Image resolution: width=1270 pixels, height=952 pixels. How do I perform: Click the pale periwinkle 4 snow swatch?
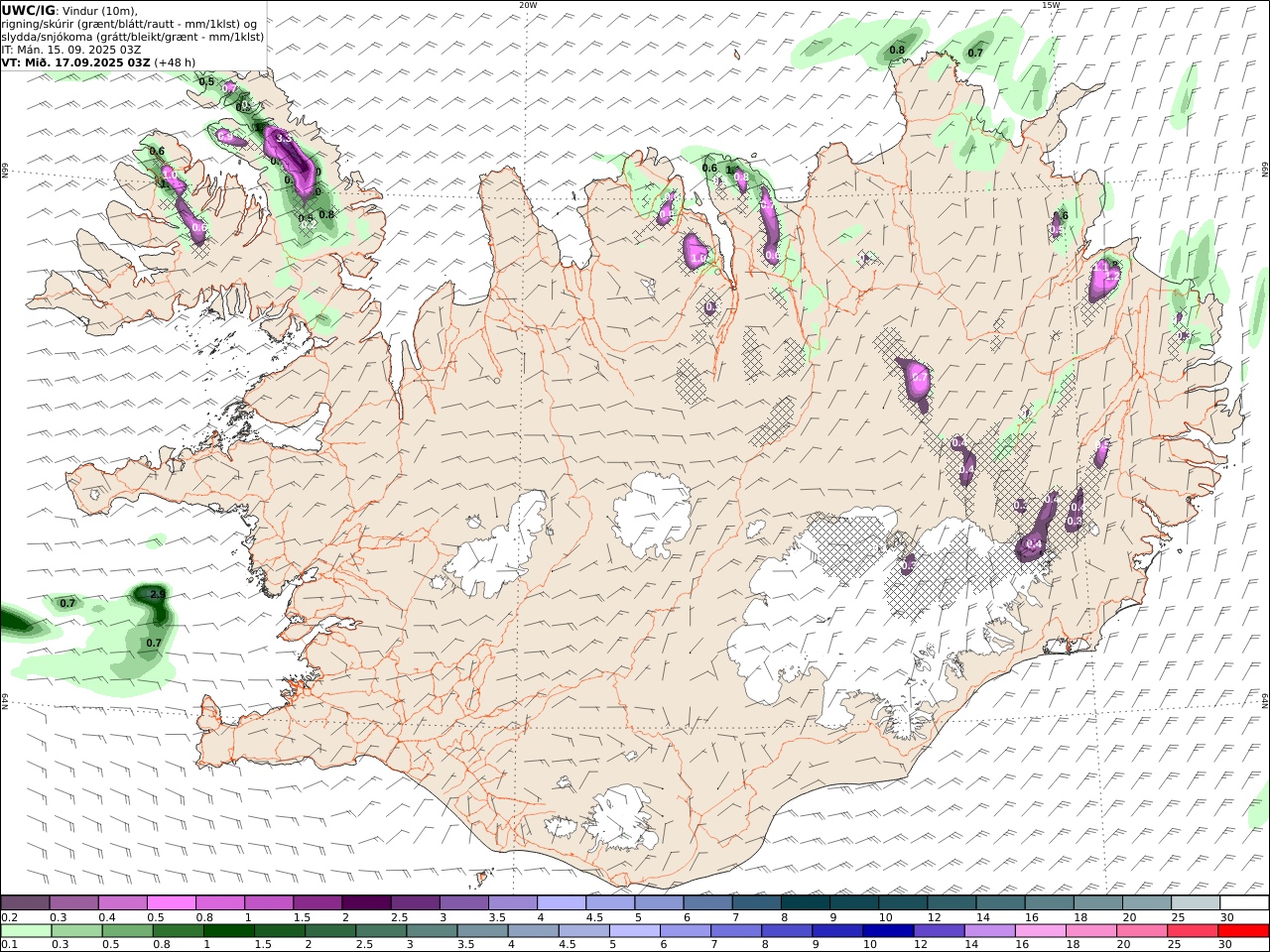(x=561, y=902)
